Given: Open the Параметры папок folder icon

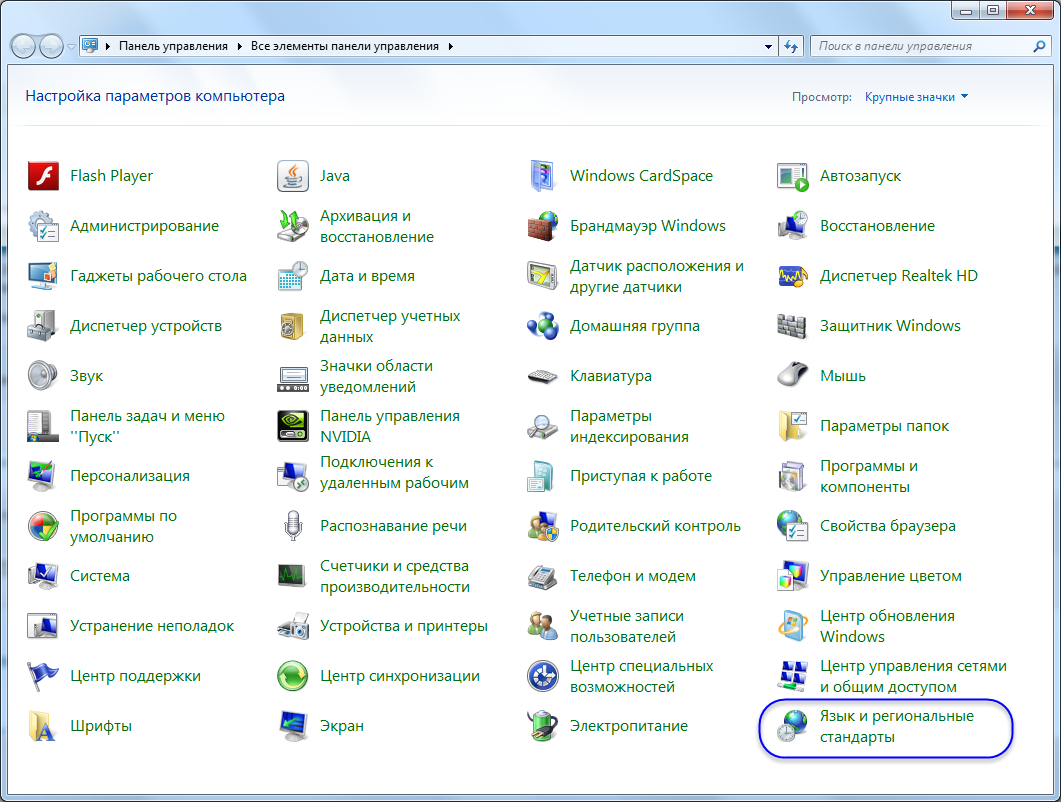Looking at the screenshot, I should click(x=792, y=426).
